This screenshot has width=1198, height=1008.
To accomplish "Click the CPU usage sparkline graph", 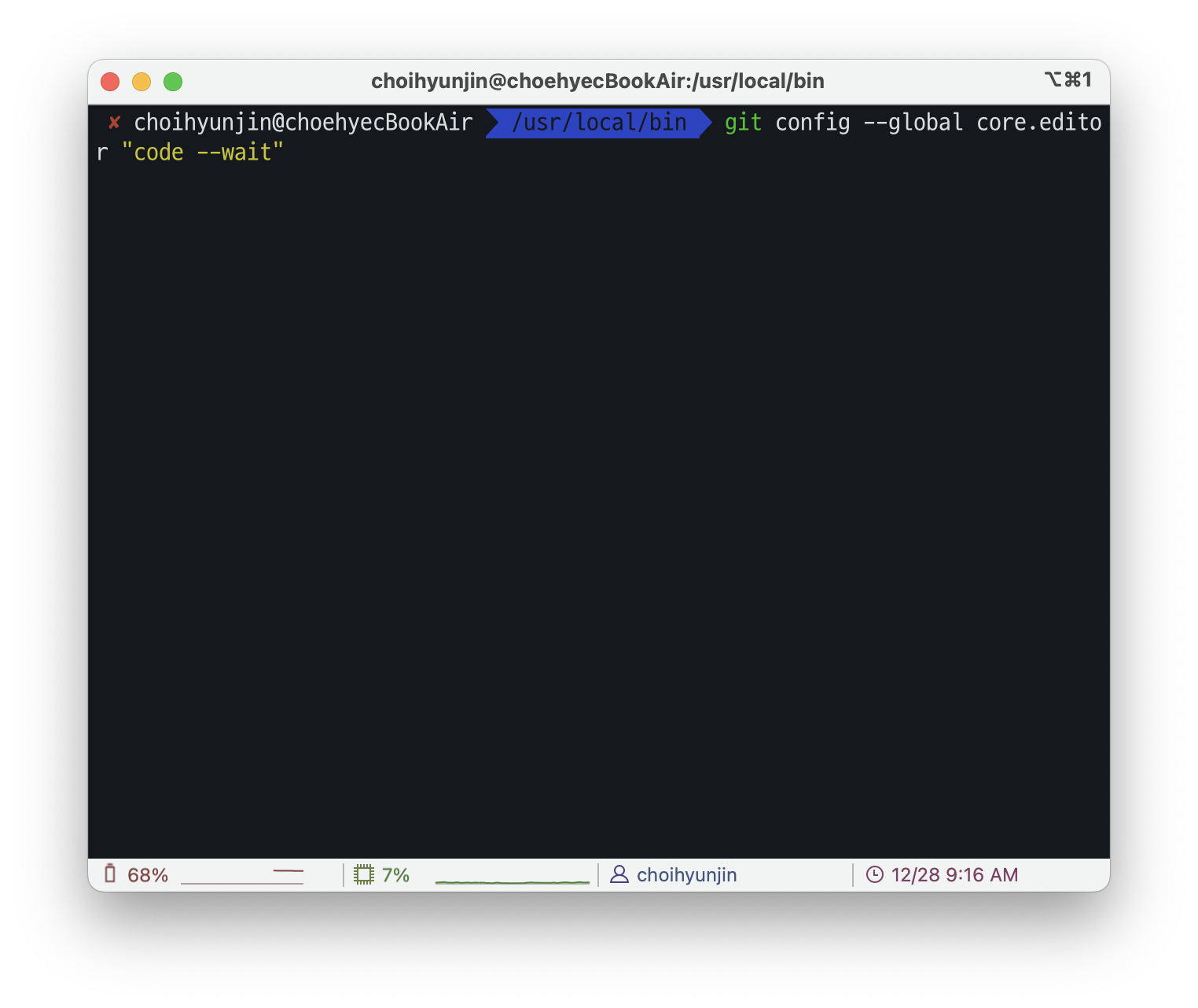I will [x=513, y=881].
